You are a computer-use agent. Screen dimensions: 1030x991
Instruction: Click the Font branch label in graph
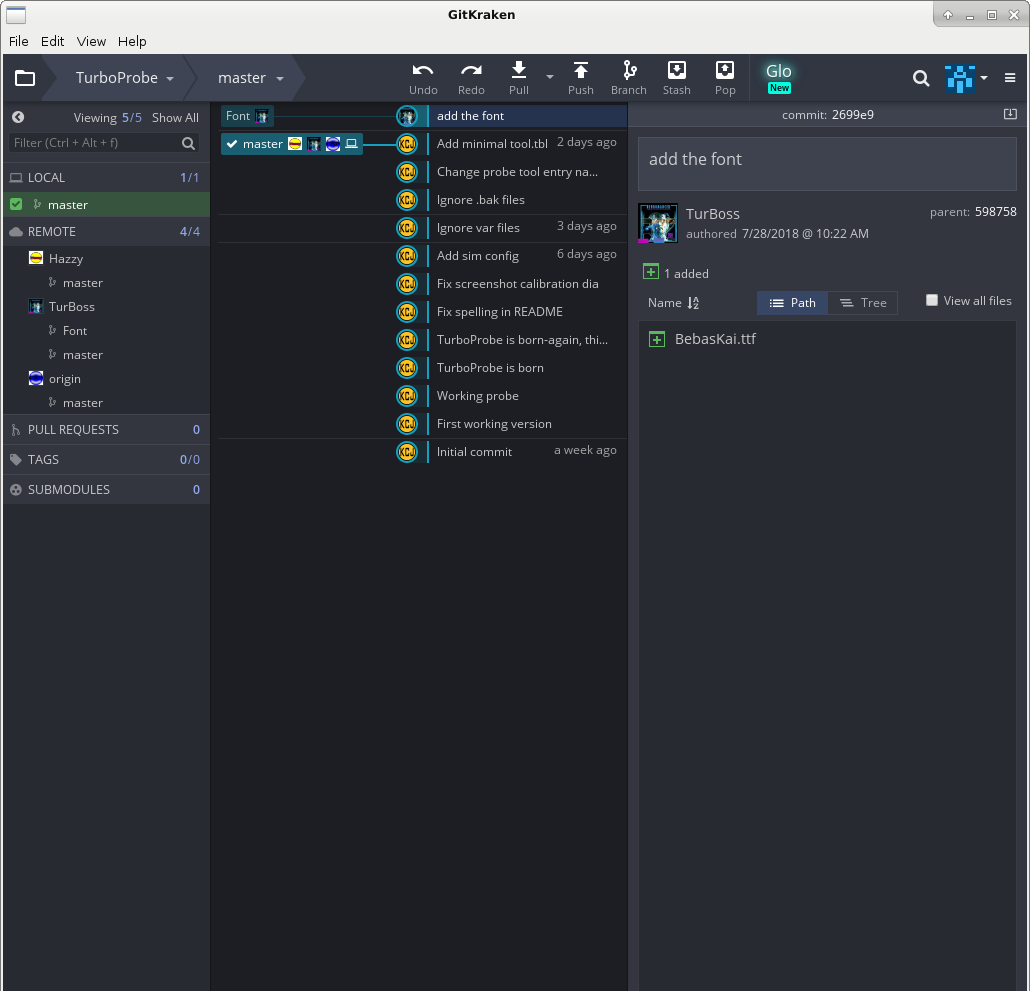pyautogui.click(x=247, y=116)
